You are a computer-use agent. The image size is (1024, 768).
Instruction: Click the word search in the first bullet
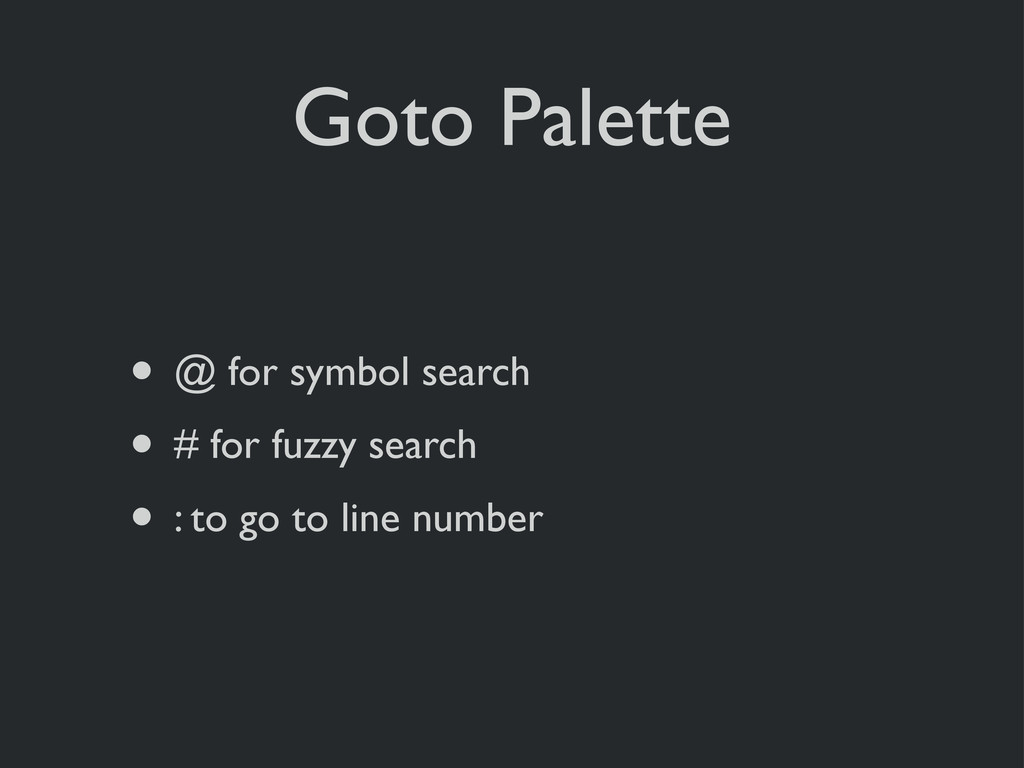(x=475, y=372)
